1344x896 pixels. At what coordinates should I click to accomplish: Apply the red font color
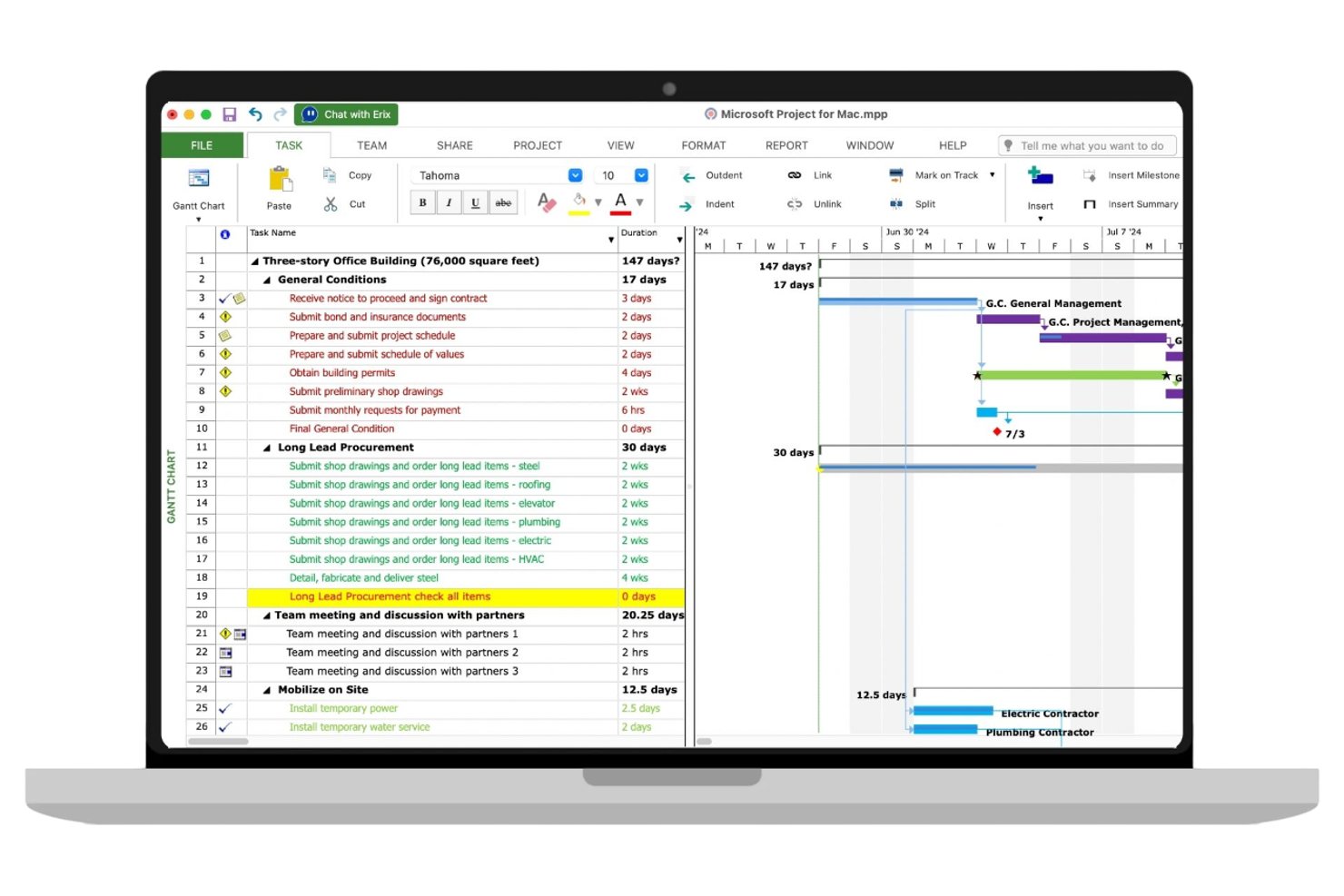pos(621,203)
